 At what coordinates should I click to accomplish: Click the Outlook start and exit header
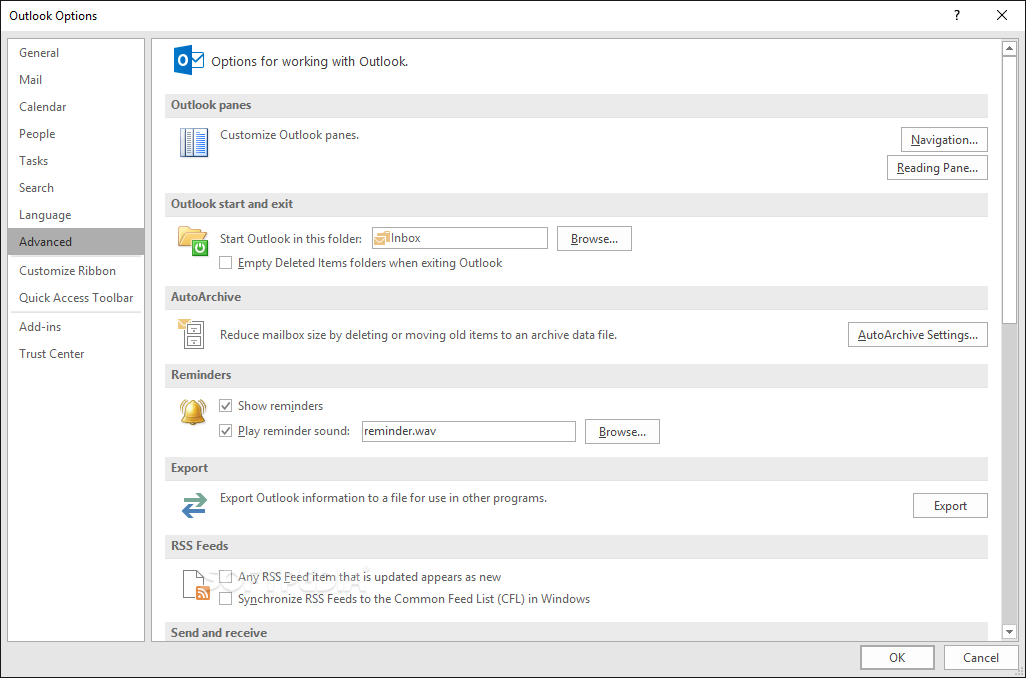coord(576,204)
